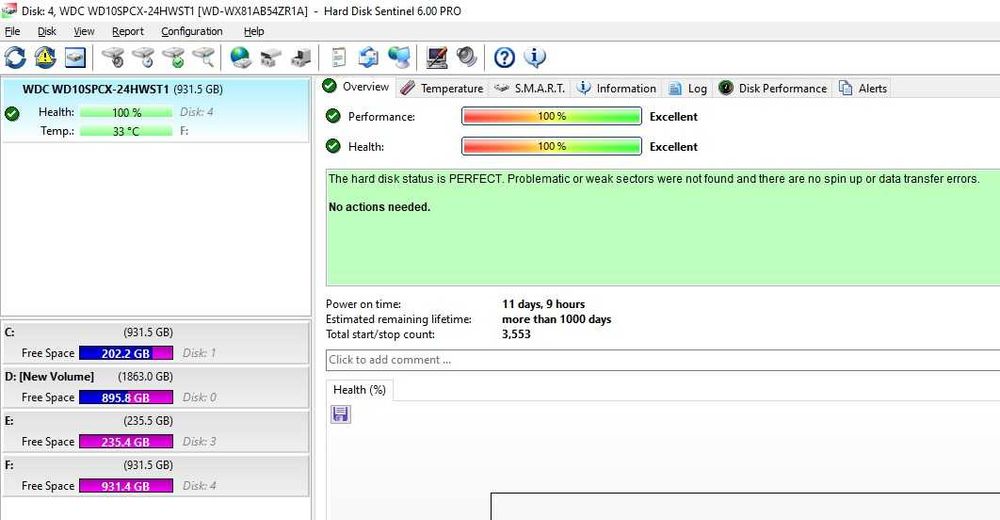The height and width of the screenshot is (520, 1000).
Task: Click the disk window toolbar icon
Action: tap(75, 57)
